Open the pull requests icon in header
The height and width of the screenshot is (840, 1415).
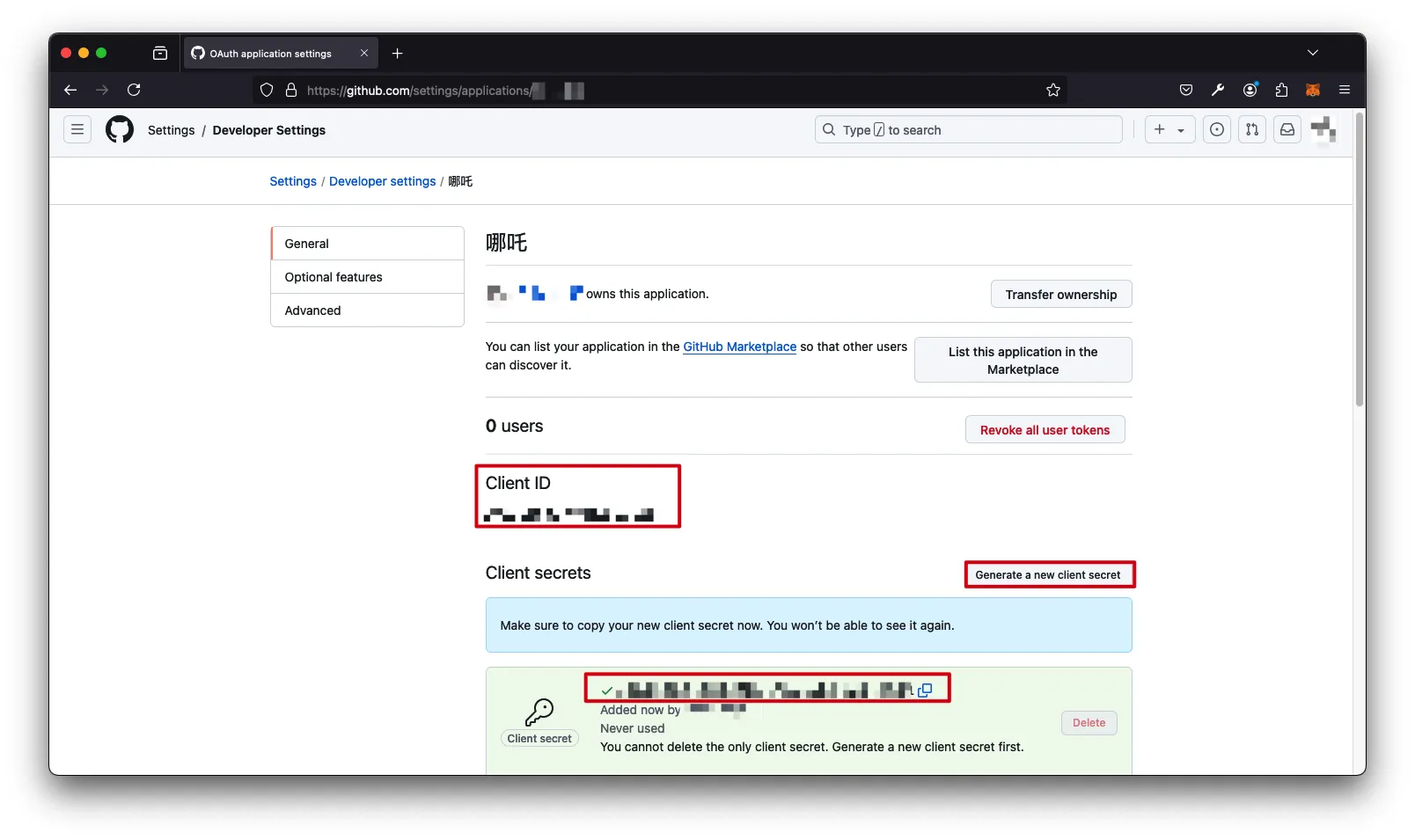pos(1251,130)
